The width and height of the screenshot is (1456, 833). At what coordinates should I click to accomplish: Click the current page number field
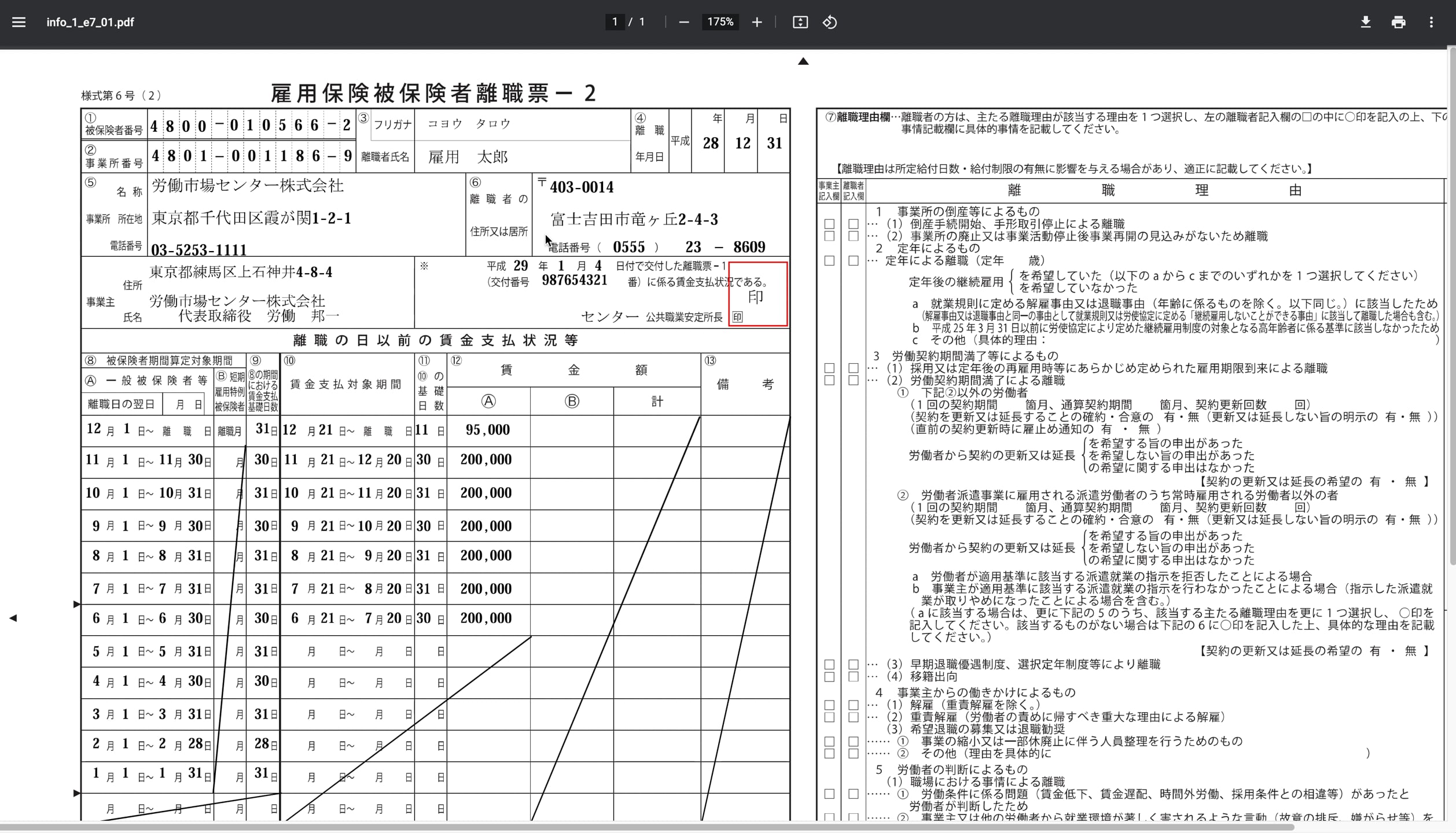click(x=615, y=22)
